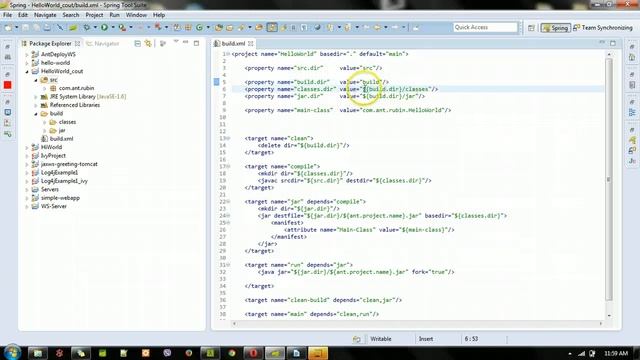This screenshot has height=360, width=640.
Task: Open the Search menu
Action: [71, 15]
